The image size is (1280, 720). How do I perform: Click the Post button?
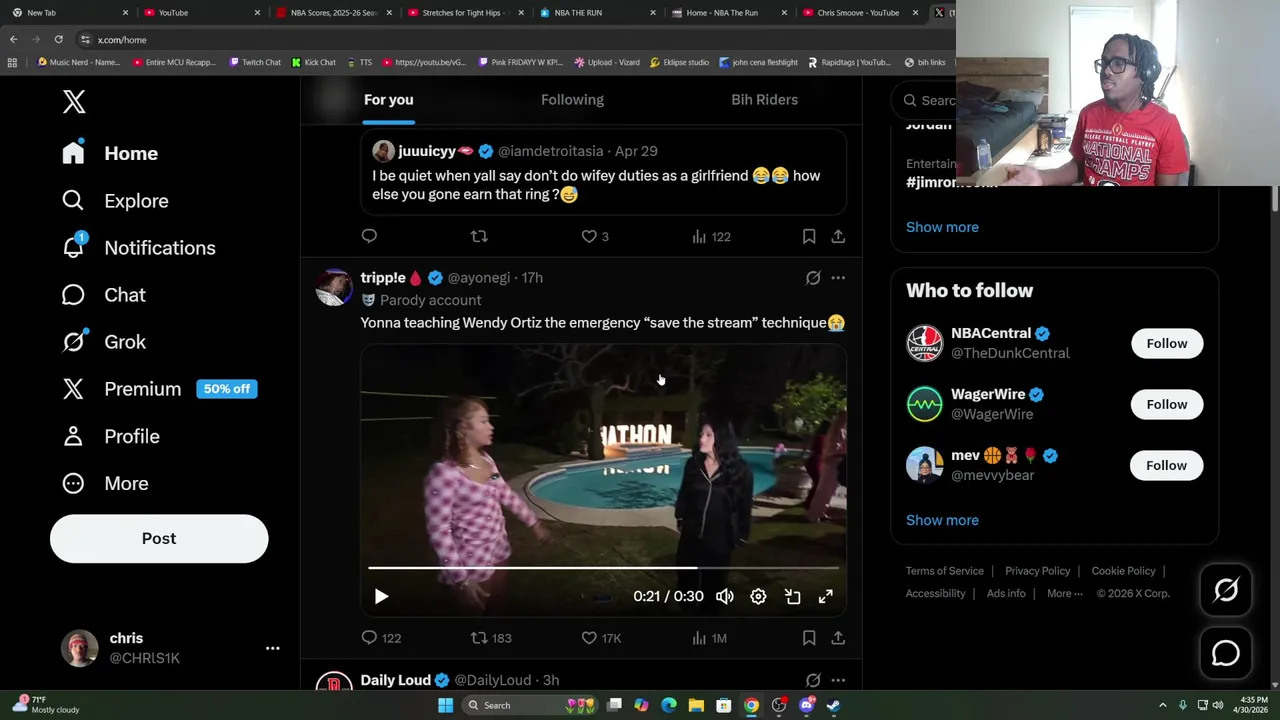point(159,538)
